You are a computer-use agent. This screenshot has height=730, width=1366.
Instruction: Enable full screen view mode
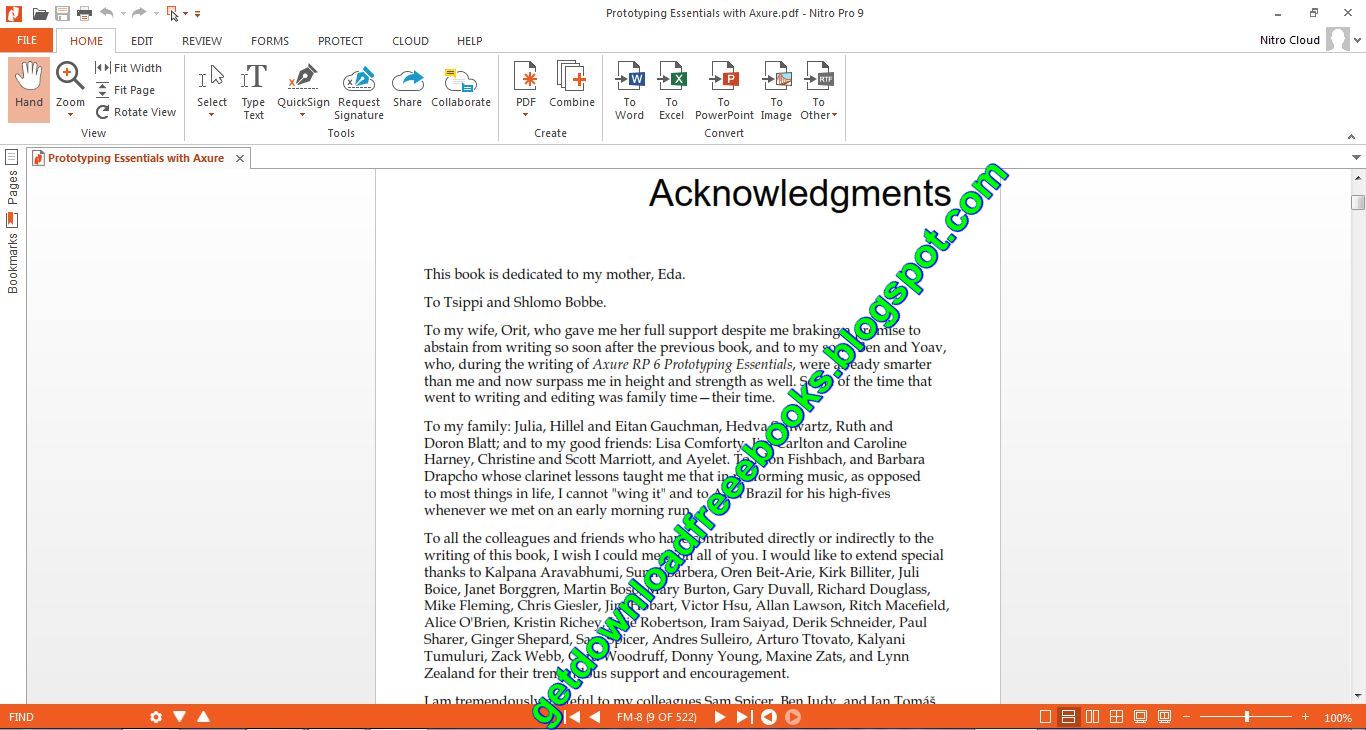click(1140, 717)
